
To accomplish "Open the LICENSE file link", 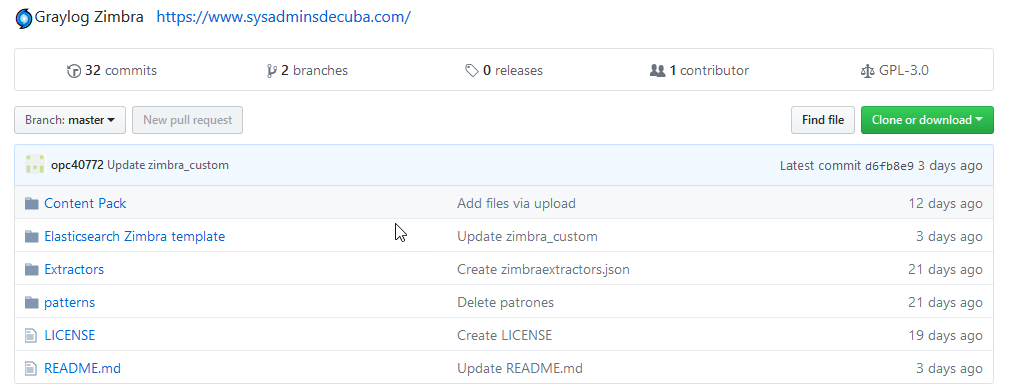I will (x=70, y=336).
